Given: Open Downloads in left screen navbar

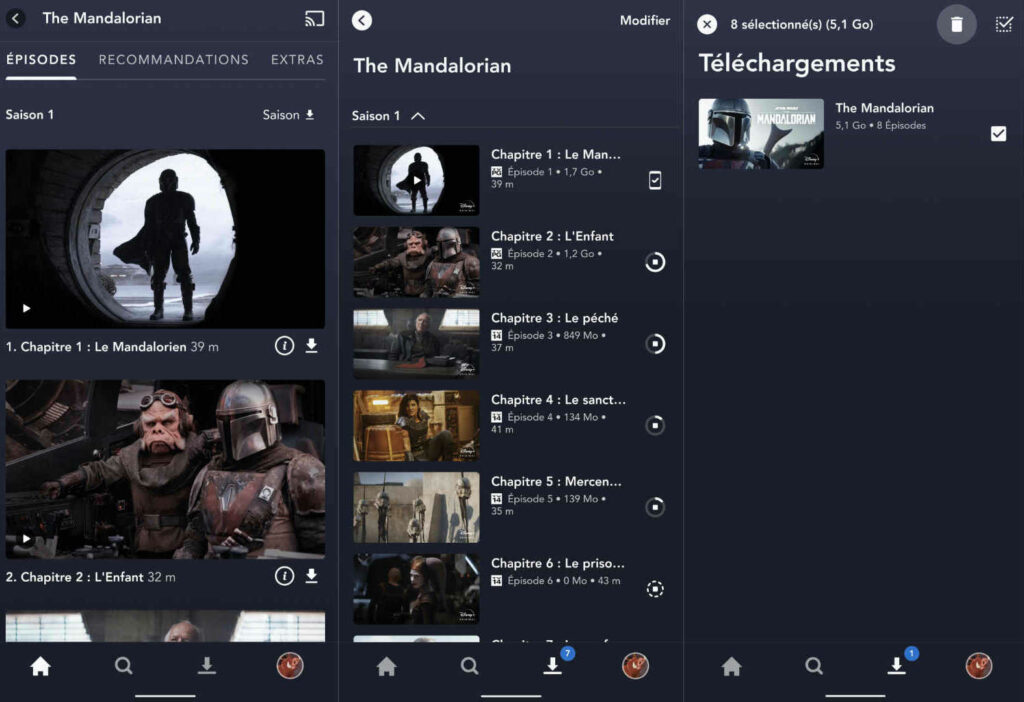Looking at the screenshot, I should 206,666.
